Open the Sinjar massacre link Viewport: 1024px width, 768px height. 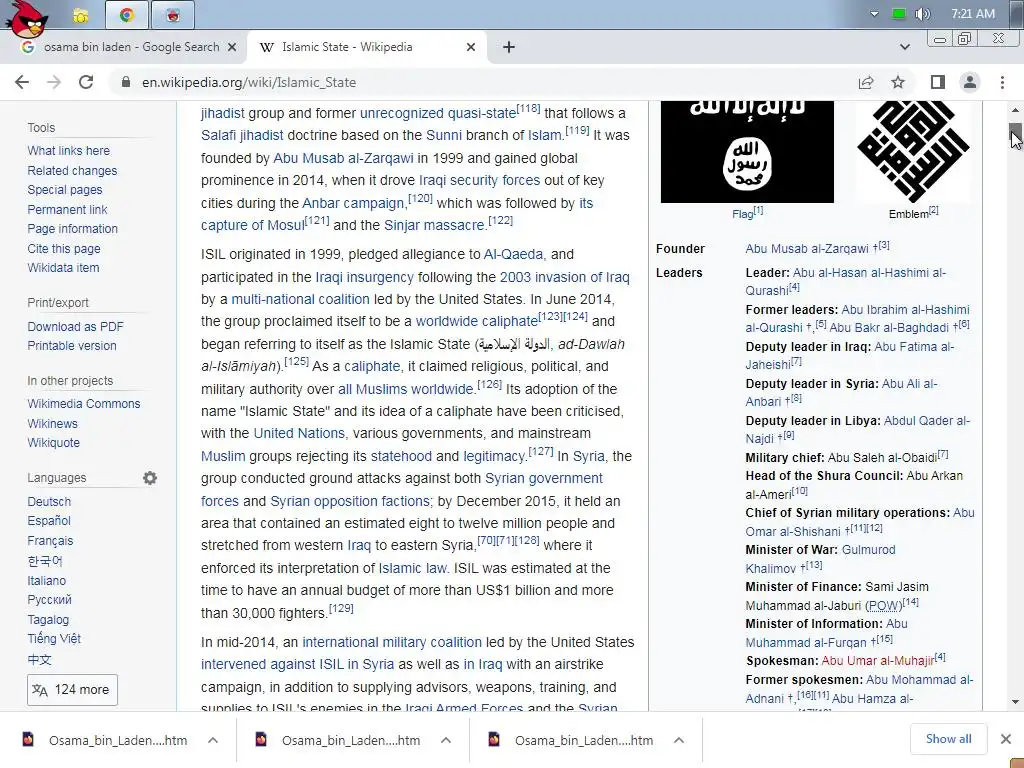pos(434,225)
